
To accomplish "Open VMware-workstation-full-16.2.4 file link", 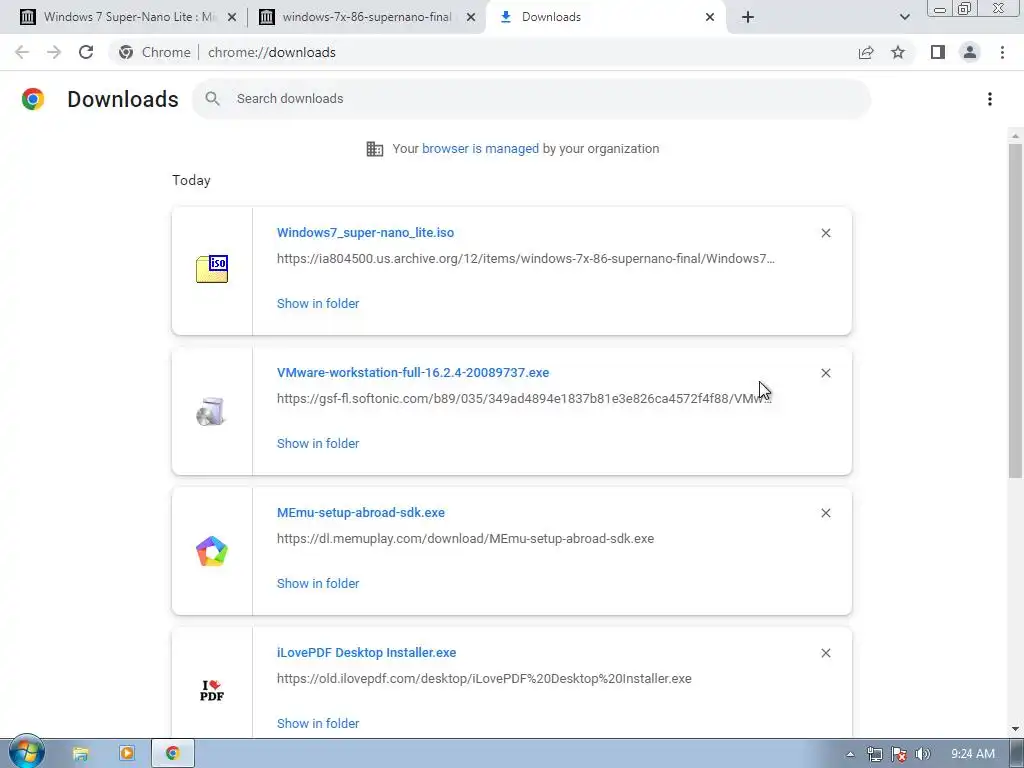I will coord(413,372).
